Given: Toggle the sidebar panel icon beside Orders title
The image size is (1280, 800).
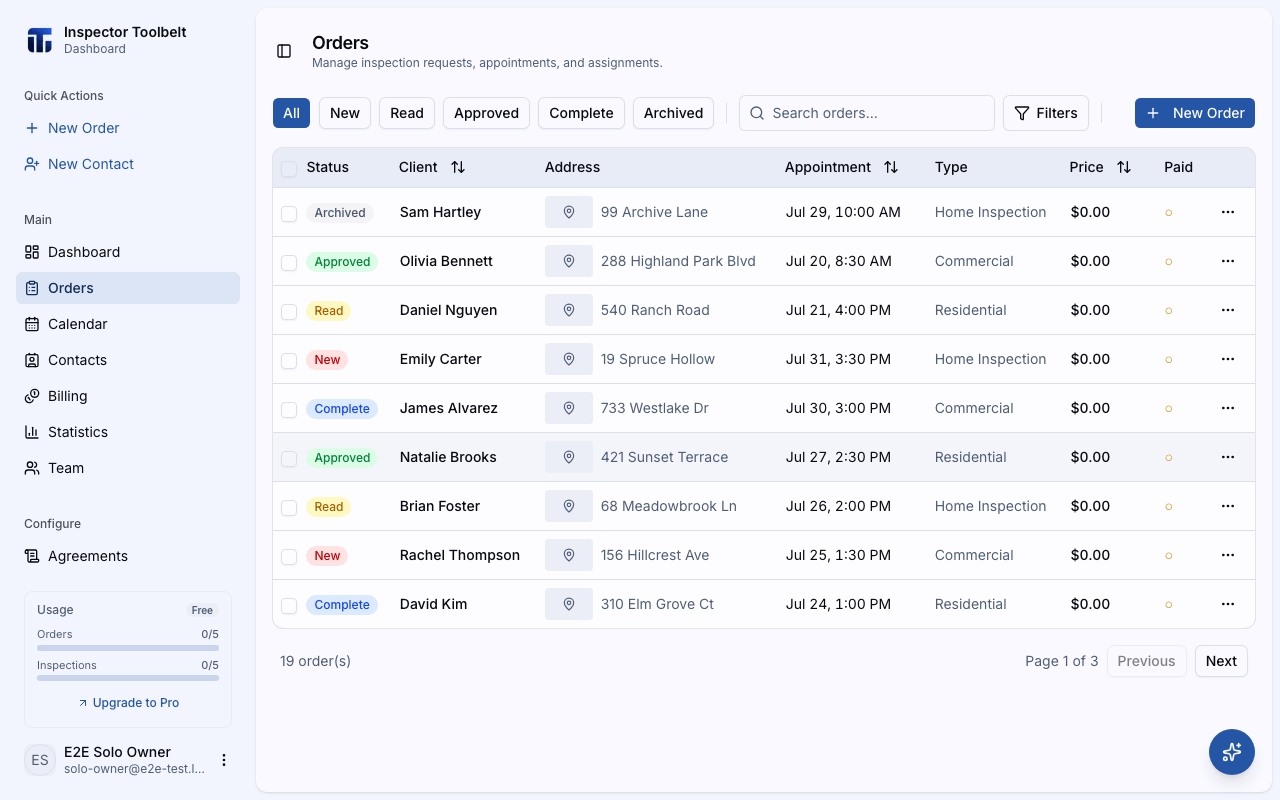Looking at the screenshot, I should point(284,51).
